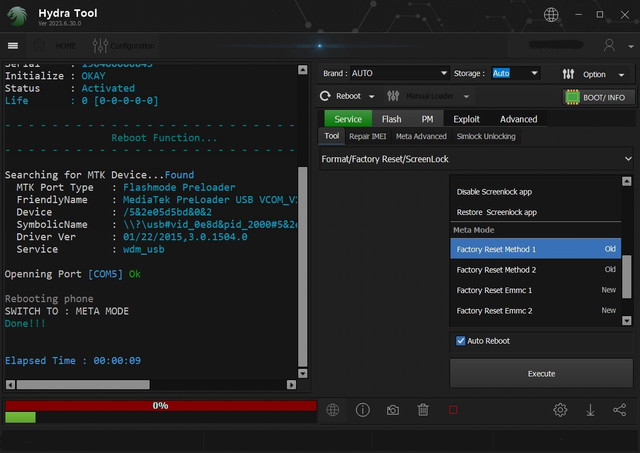Image resolution: width=640 pixels, height=453 pixels.
Task: Click the info icon in bottom toolbar
Action: click(362, 410)
